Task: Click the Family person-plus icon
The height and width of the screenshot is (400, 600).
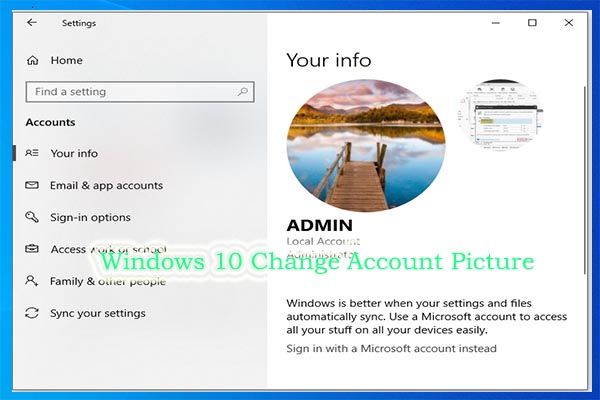Action: [x=32, y=281]
